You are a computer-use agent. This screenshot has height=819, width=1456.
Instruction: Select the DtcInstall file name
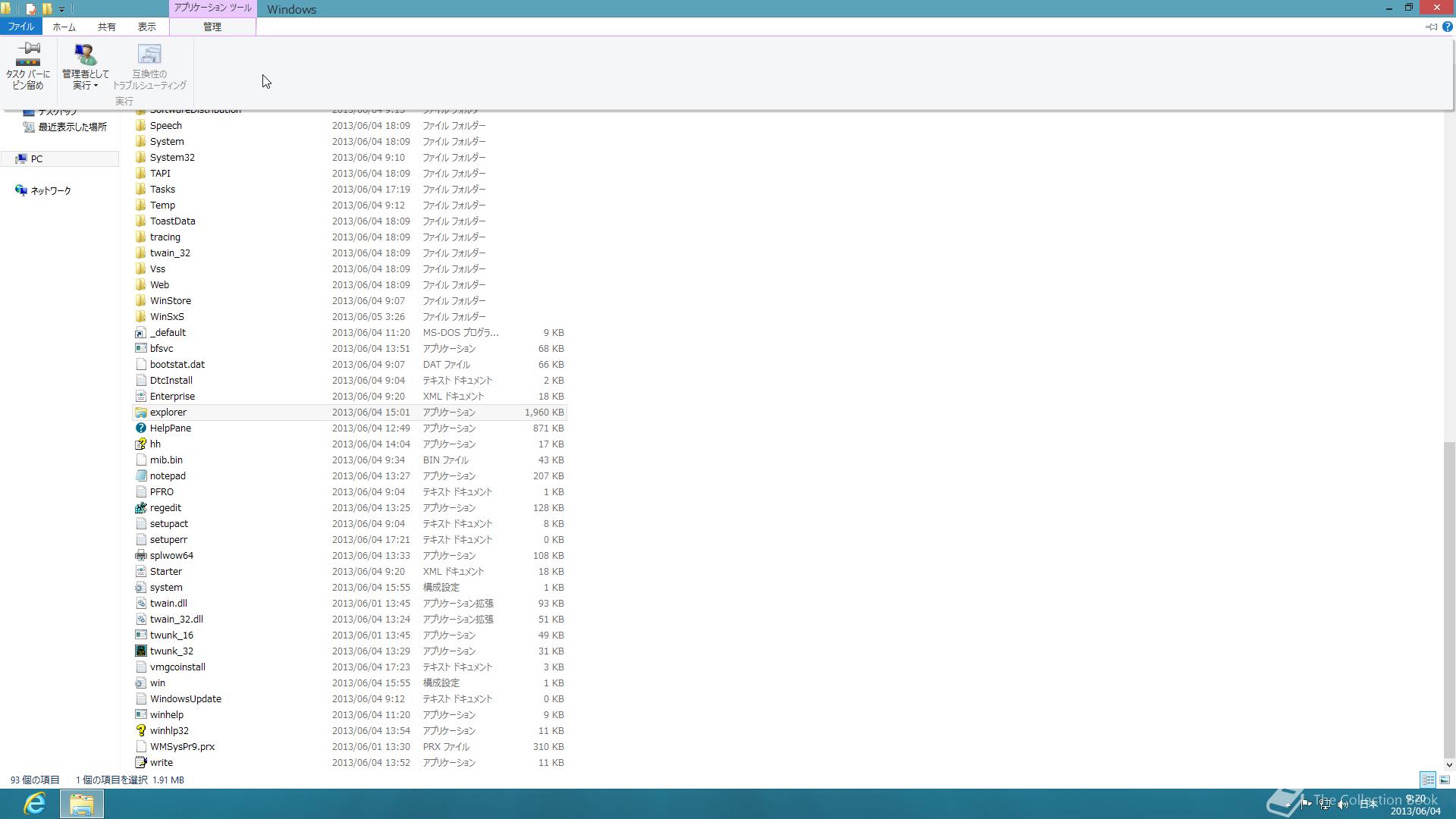pyautogui.click(x=171, y=381)
